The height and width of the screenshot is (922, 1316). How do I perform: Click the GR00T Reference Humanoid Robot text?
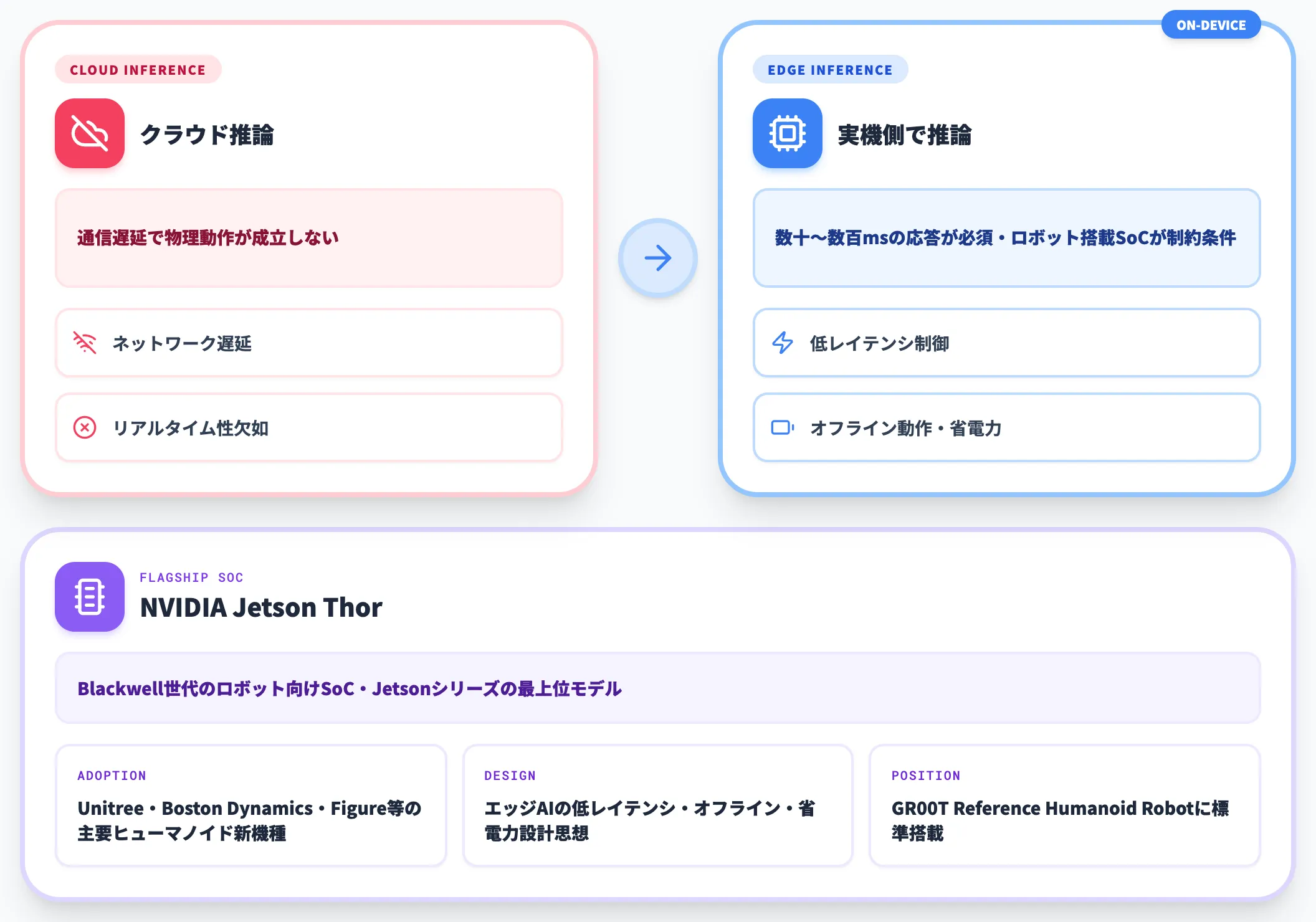(1060, 820)
